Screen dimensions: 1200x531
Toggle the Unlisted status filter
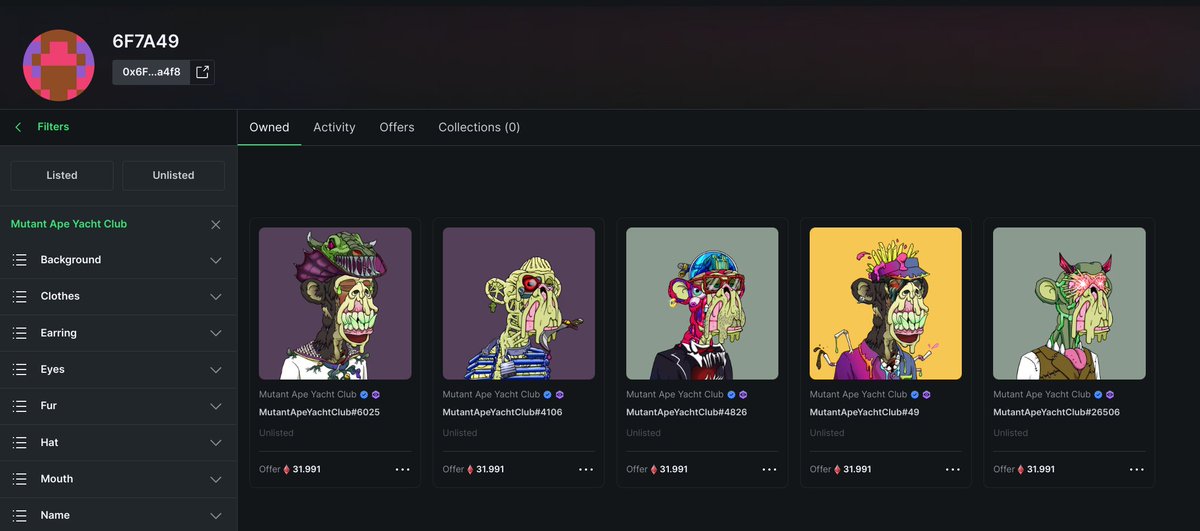point(174,175)
